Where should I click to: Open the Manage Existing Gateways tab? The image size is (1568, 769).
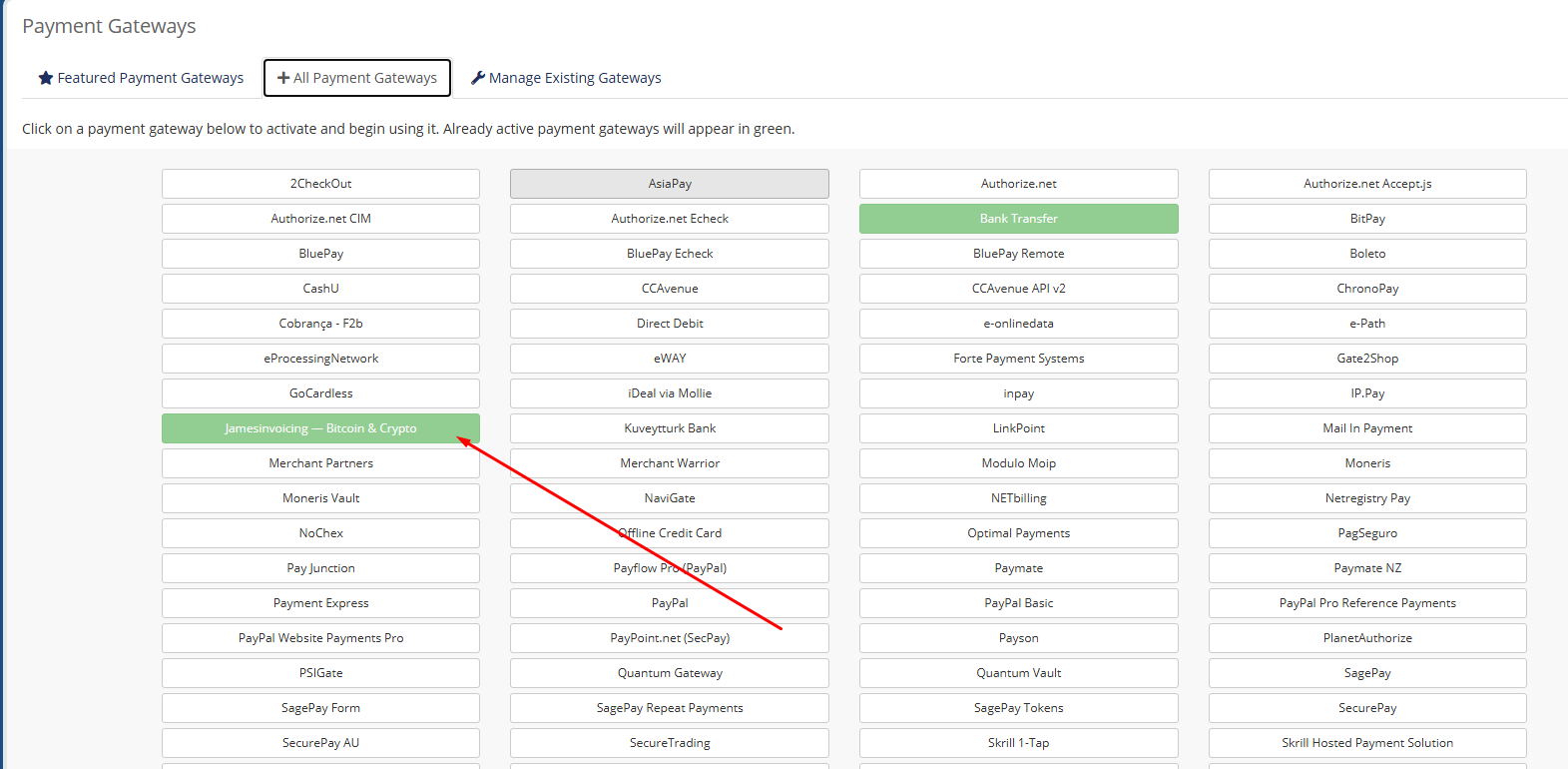tap(566, 78)
